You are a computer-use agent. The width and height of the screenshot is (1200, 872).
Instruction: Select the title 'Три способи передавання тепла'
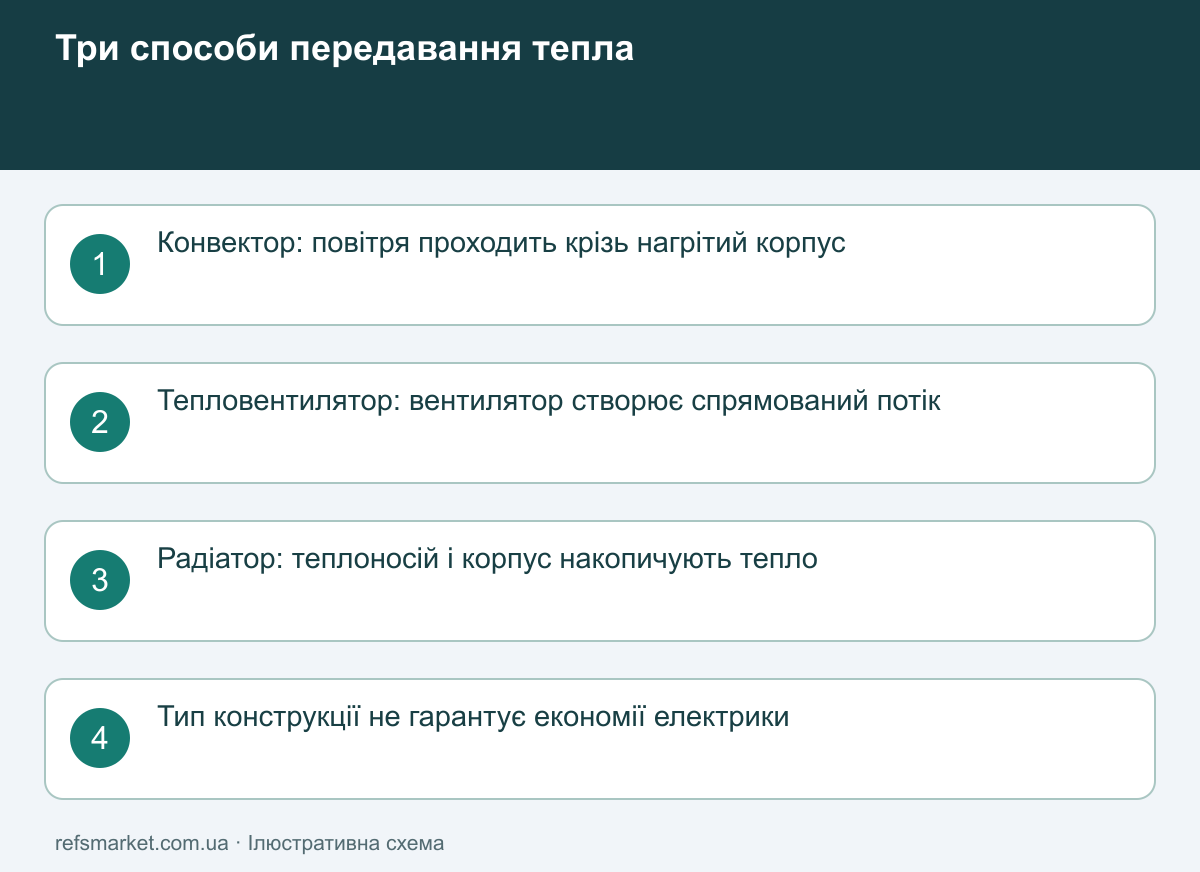coord(344,49)
